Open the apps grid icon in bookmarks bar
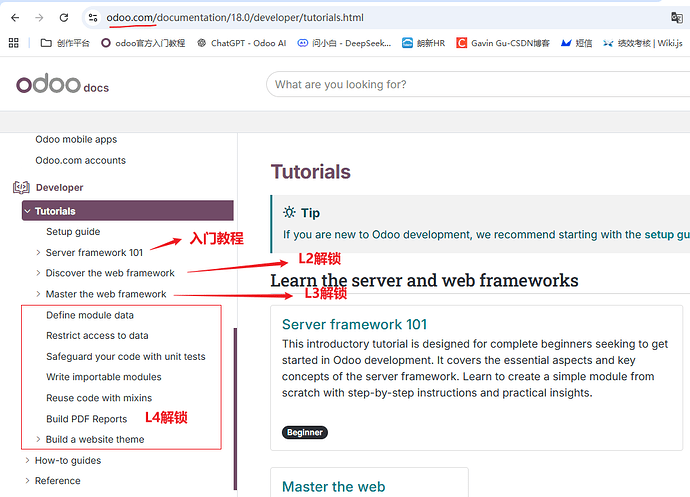Screen dimensions: 690x497 14,43
